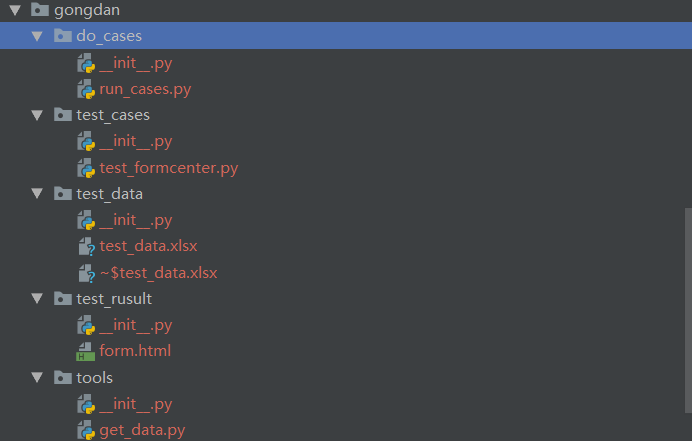The image size is (692, 441).
Task: Click the test_formcenter.py Python file icon
Action: pyautogui.click(x=86, y=168)
